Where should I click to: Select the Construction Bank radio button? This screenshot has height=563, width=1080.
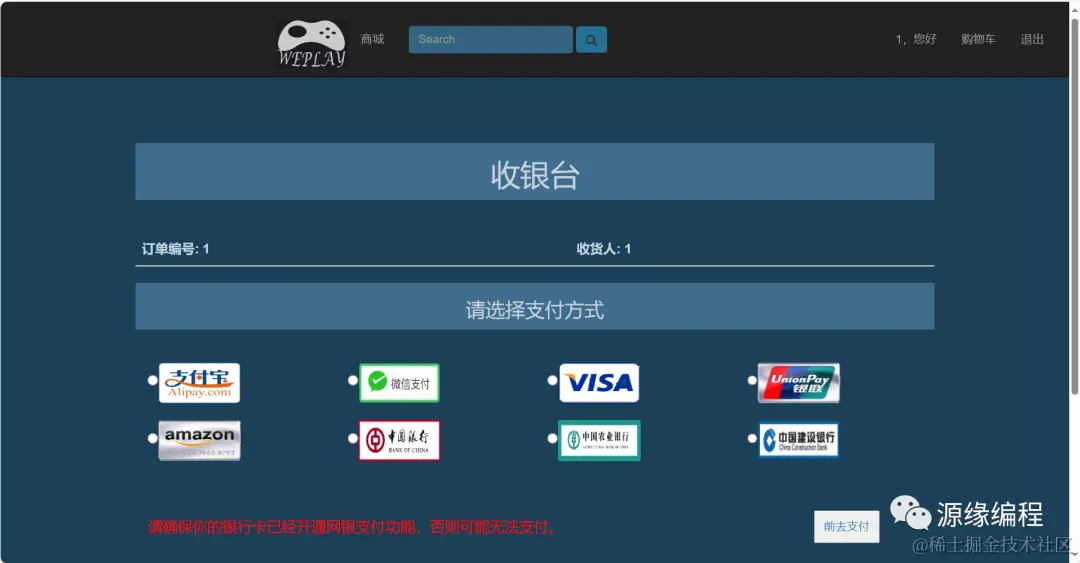click(752, 438)
